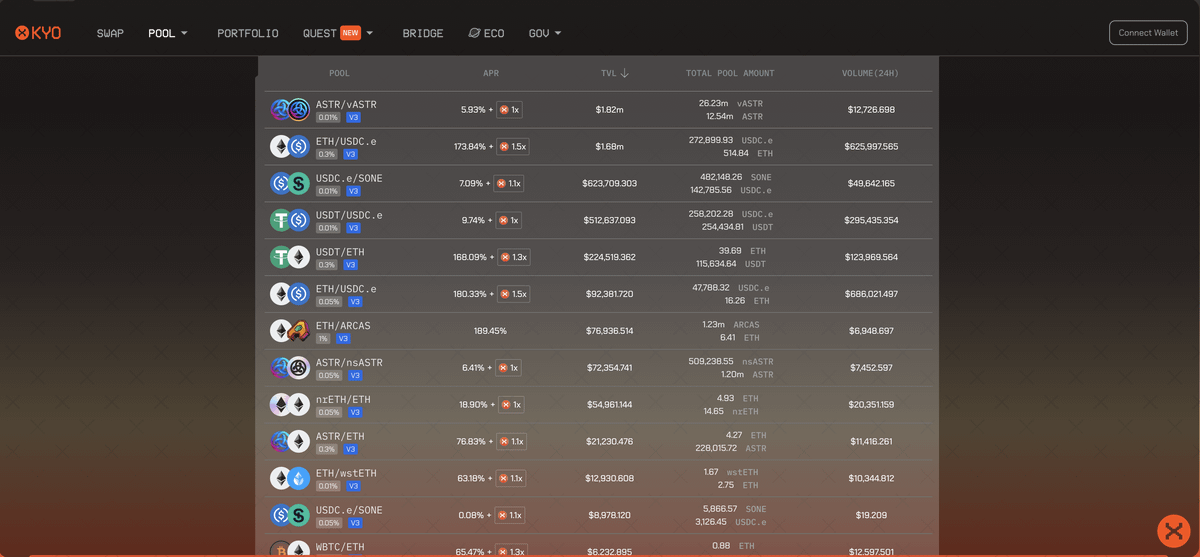
Task: Open the nrETH/ETH pool name
Action: (343, 399)
